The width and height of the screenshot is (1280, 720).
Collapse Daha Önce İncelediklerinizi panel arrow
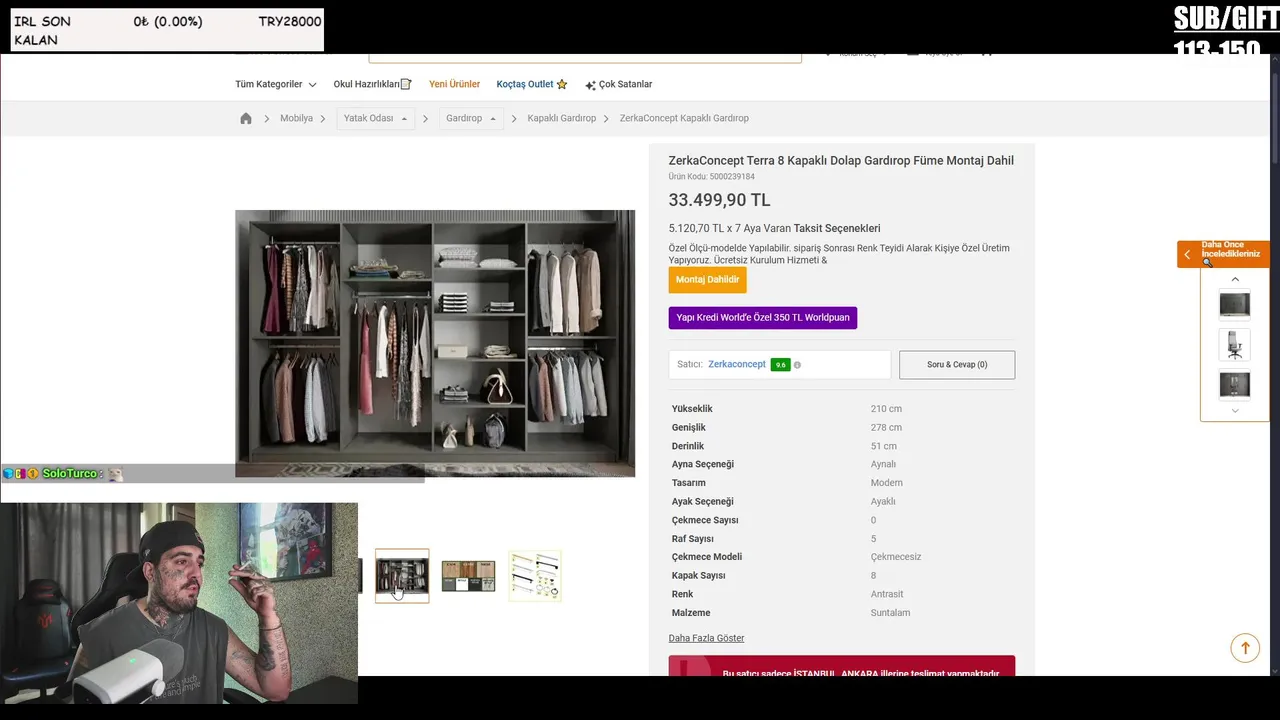(x=1187, y=254)
